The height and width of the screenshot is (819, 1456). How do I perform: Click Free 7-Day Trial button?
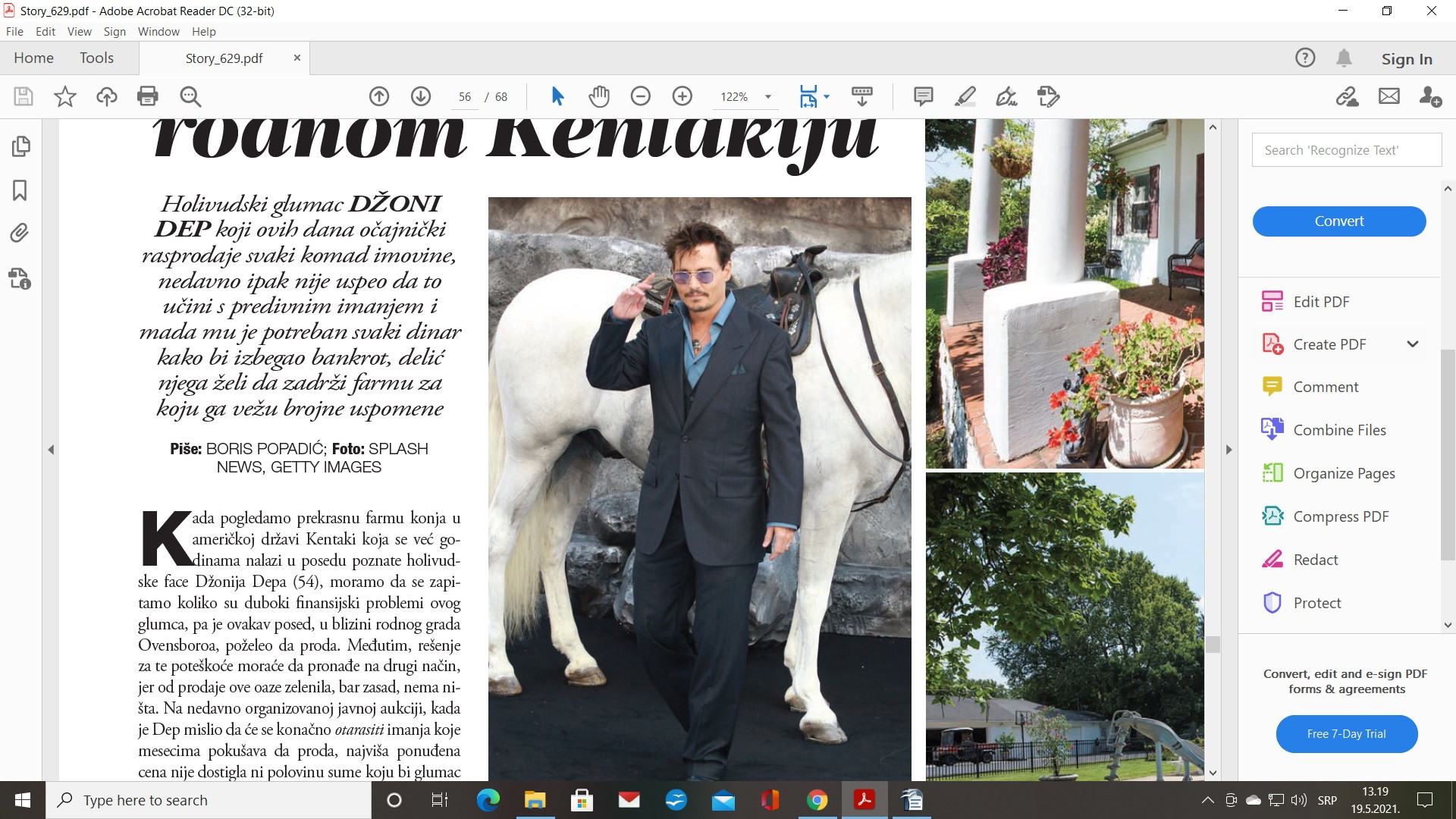[1346, 734]
